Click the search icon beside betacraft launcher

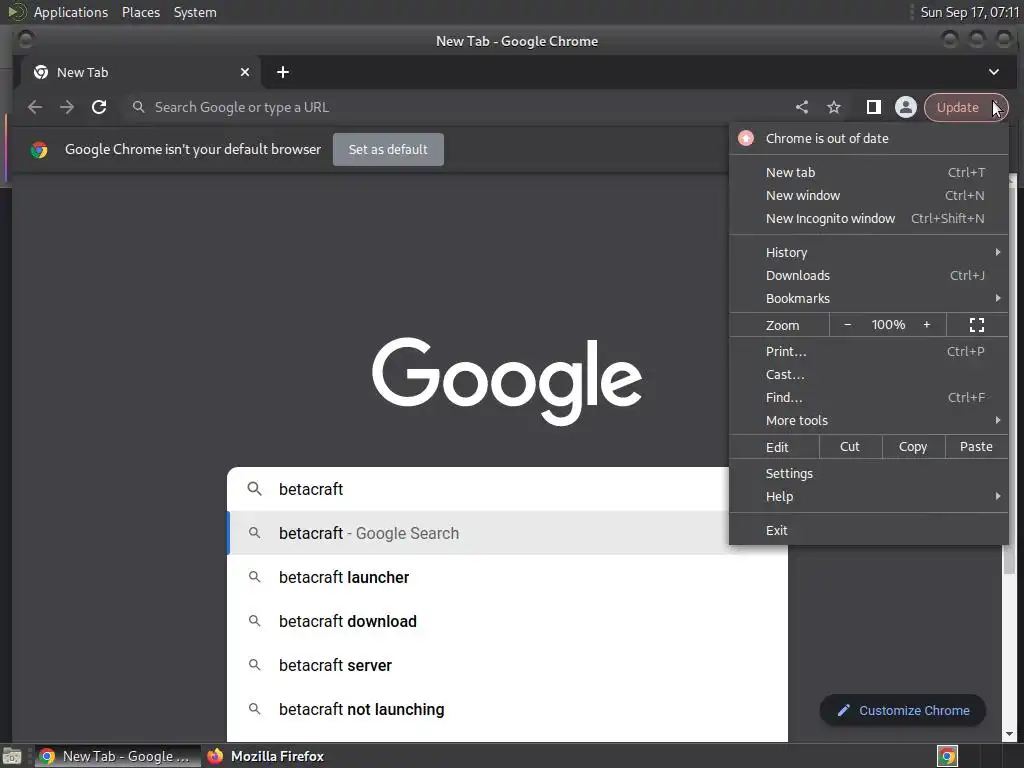click(x=255, y=577)
